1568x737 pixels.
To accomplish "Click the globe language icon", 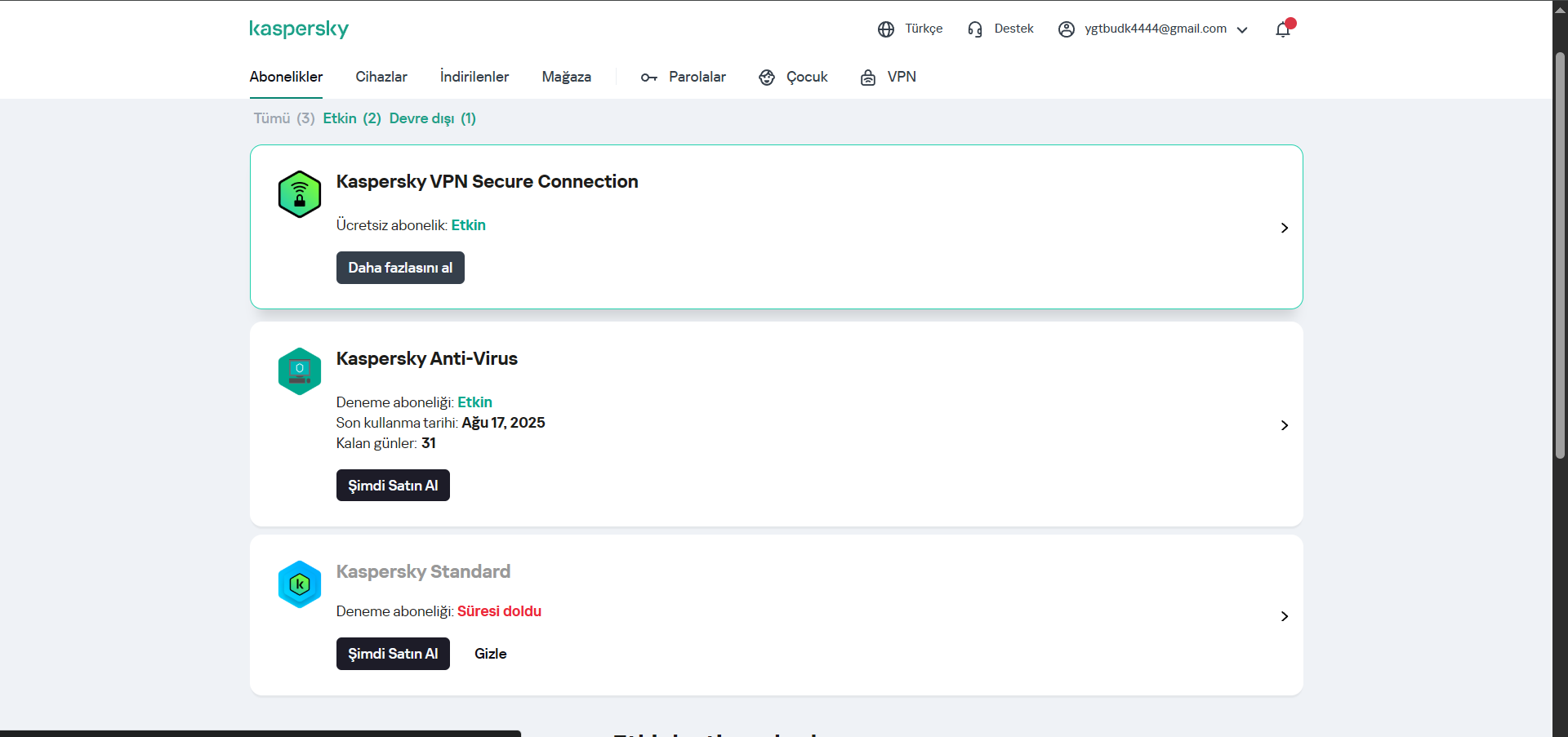I will (886, 29).
